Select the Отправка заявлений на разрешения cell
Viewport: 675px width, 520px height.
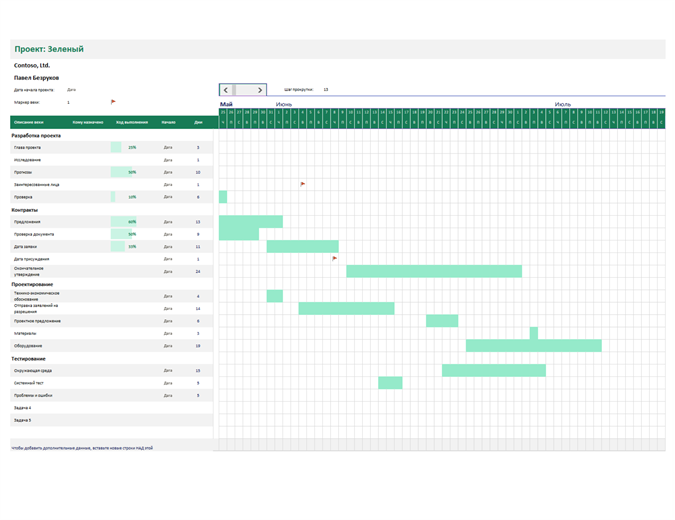coord(36,309)
